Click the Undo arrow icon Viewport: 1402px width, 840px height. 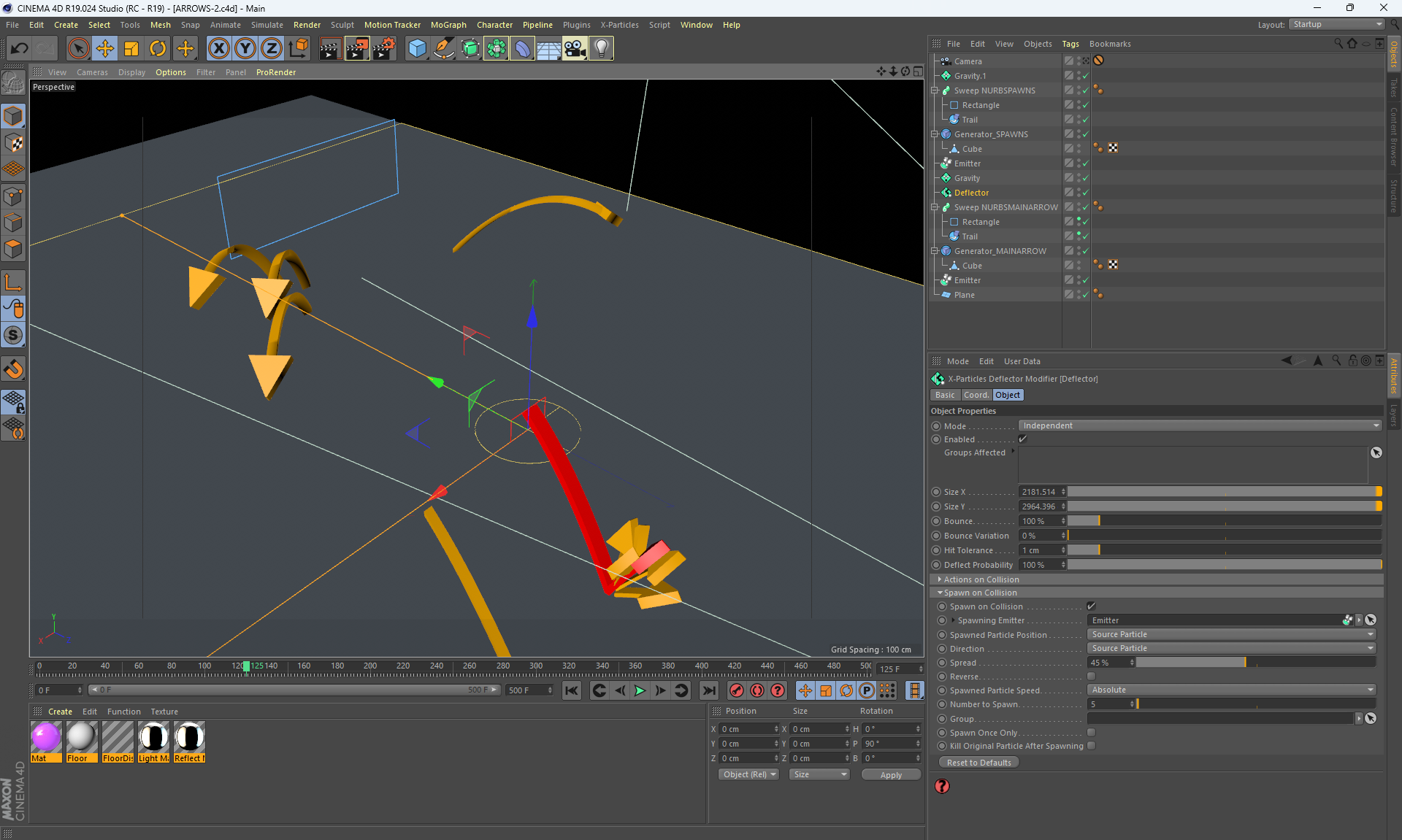pos(20,49)
